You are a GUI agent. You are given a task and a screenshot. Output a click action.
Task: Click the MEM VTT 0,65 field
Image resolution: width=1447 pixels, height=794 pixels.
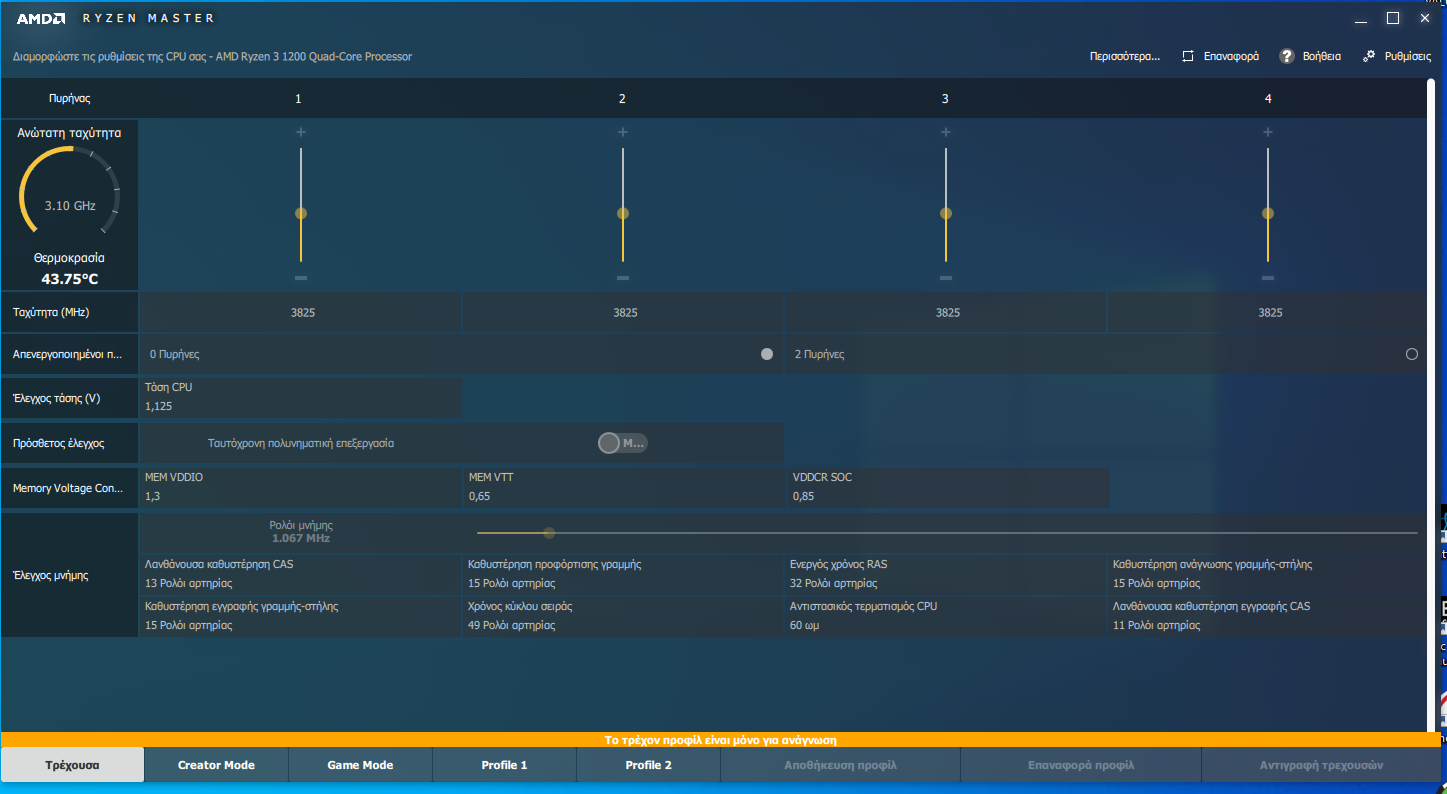pos(624,487)
